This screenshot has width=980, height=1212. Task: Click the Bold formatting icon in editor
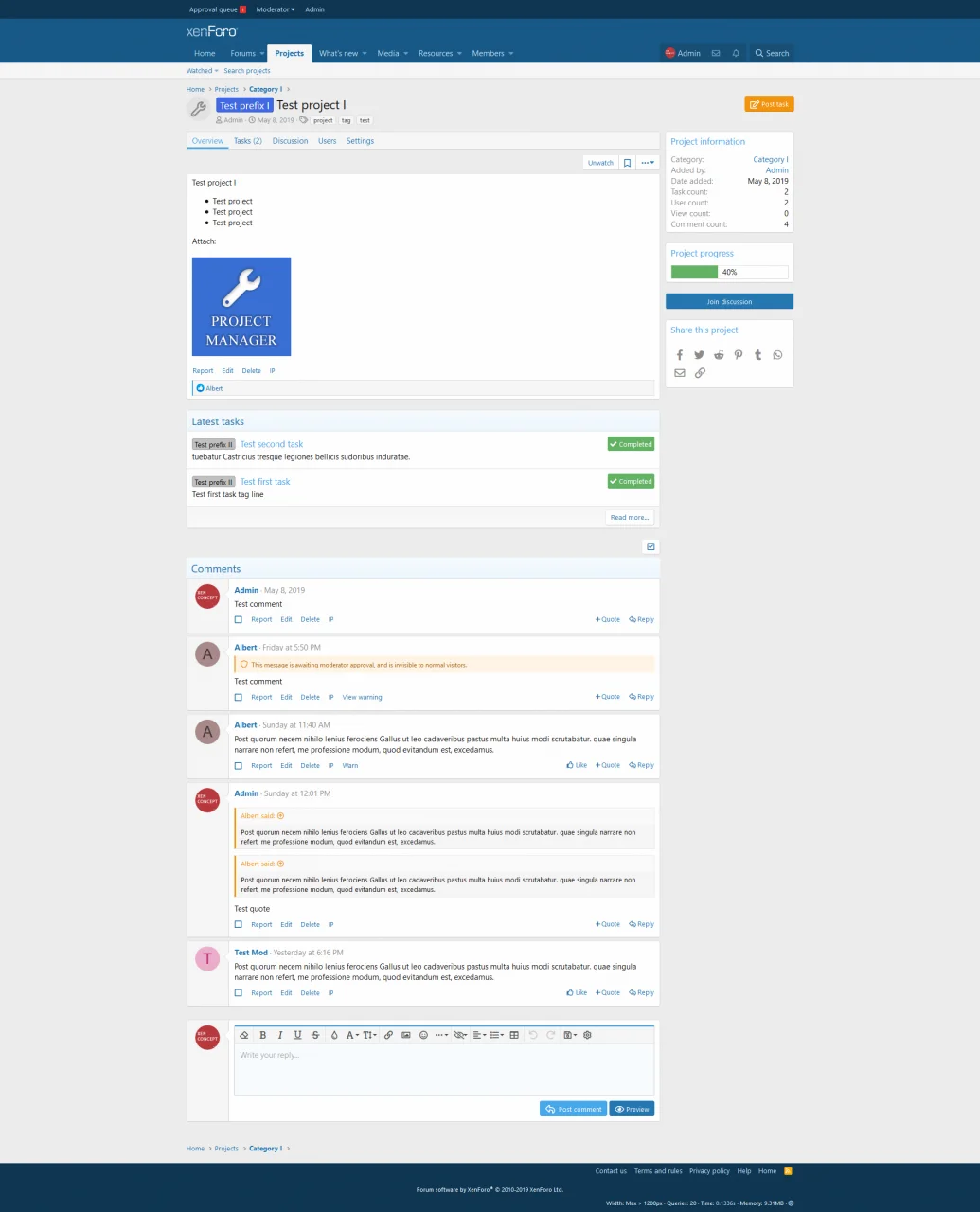(x=263, y=1035)
